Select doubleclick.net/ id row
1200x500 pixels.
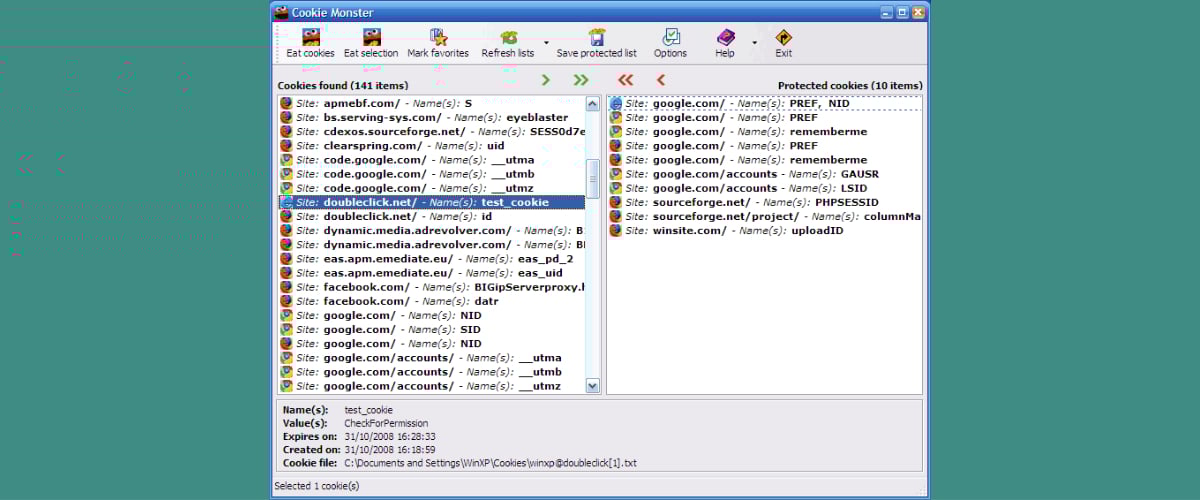point(431,216)
